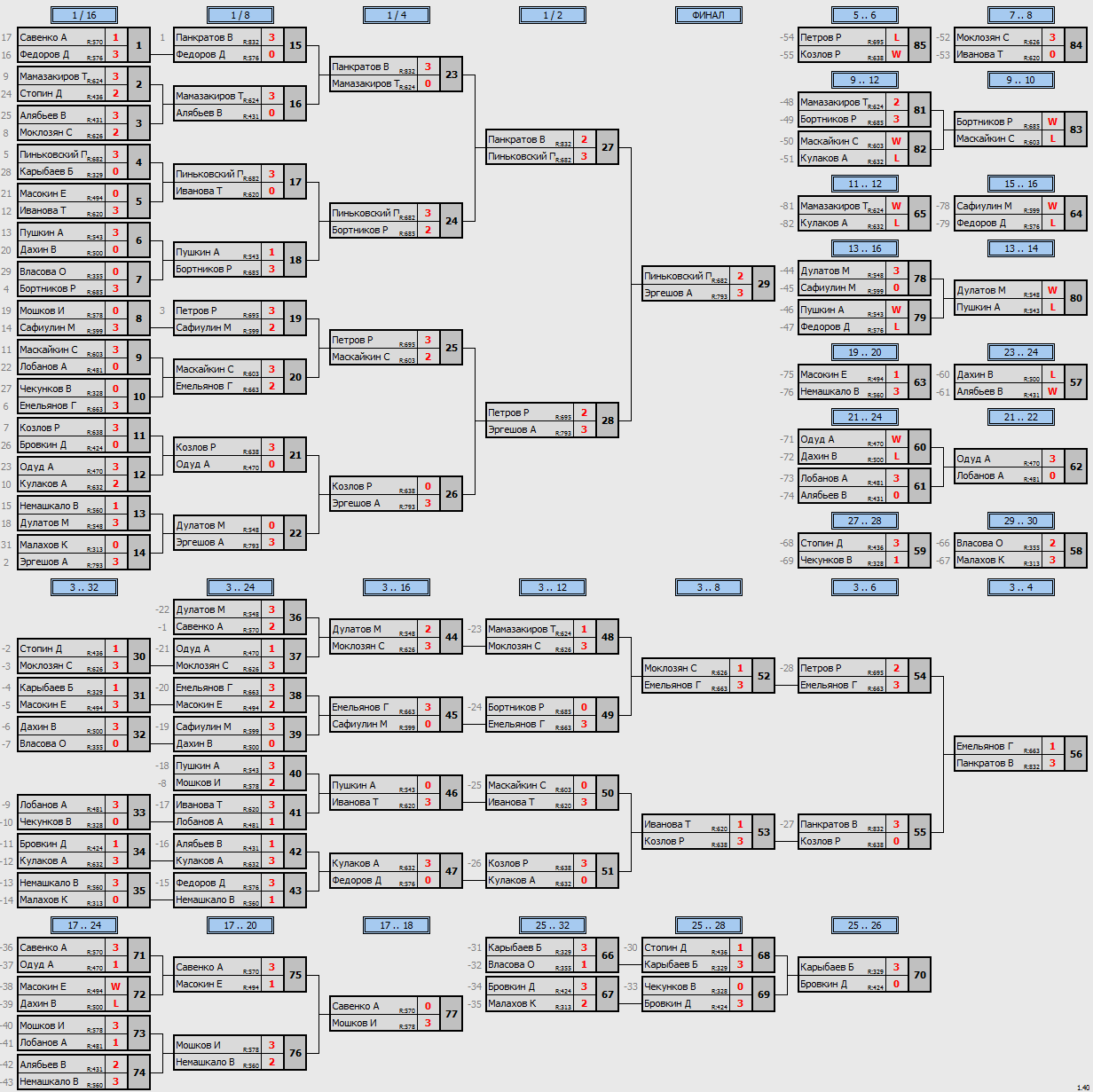The width and height of the screenshot is (1093, 1092).
Task: Click the 1 / 16 round header
Action: (84, 15)
